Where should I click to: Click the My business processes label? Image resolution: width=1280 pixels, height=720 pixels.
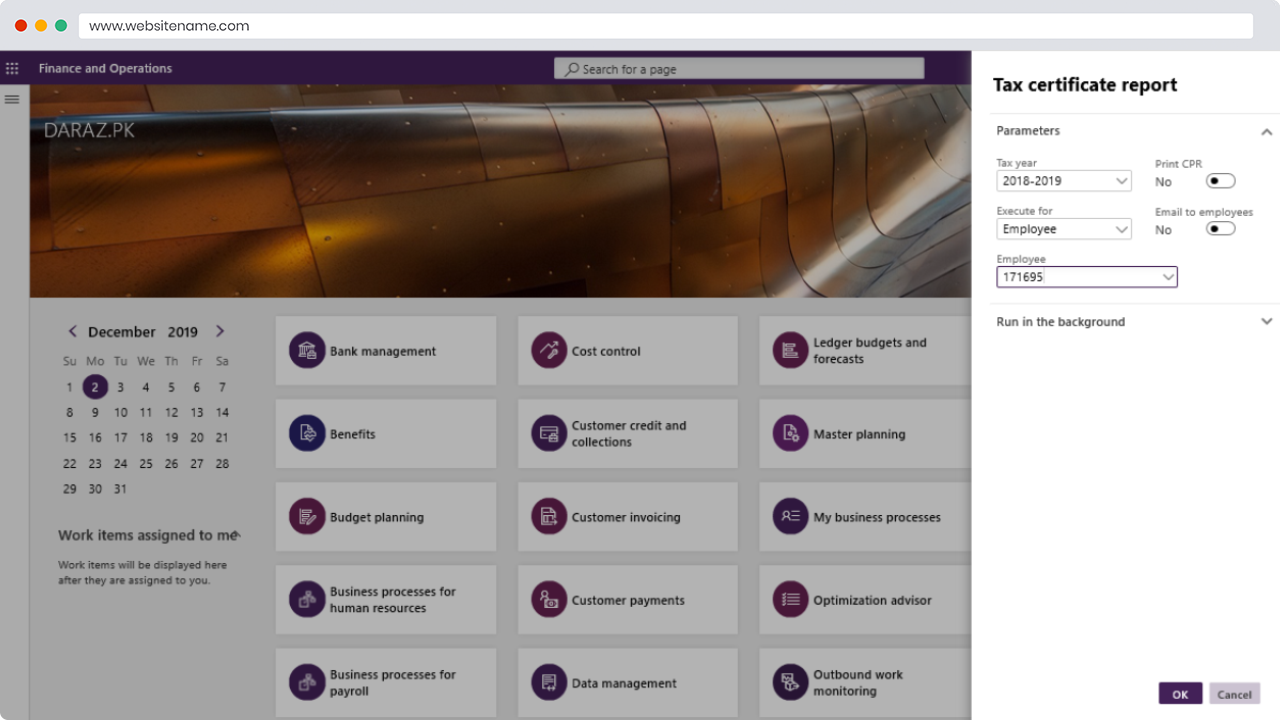[x=877, y=517]
